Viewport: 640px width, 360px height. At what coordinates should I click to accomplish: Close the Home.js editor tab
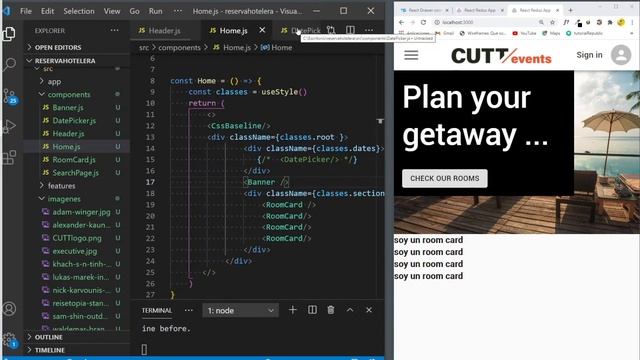tap(262, 30)
